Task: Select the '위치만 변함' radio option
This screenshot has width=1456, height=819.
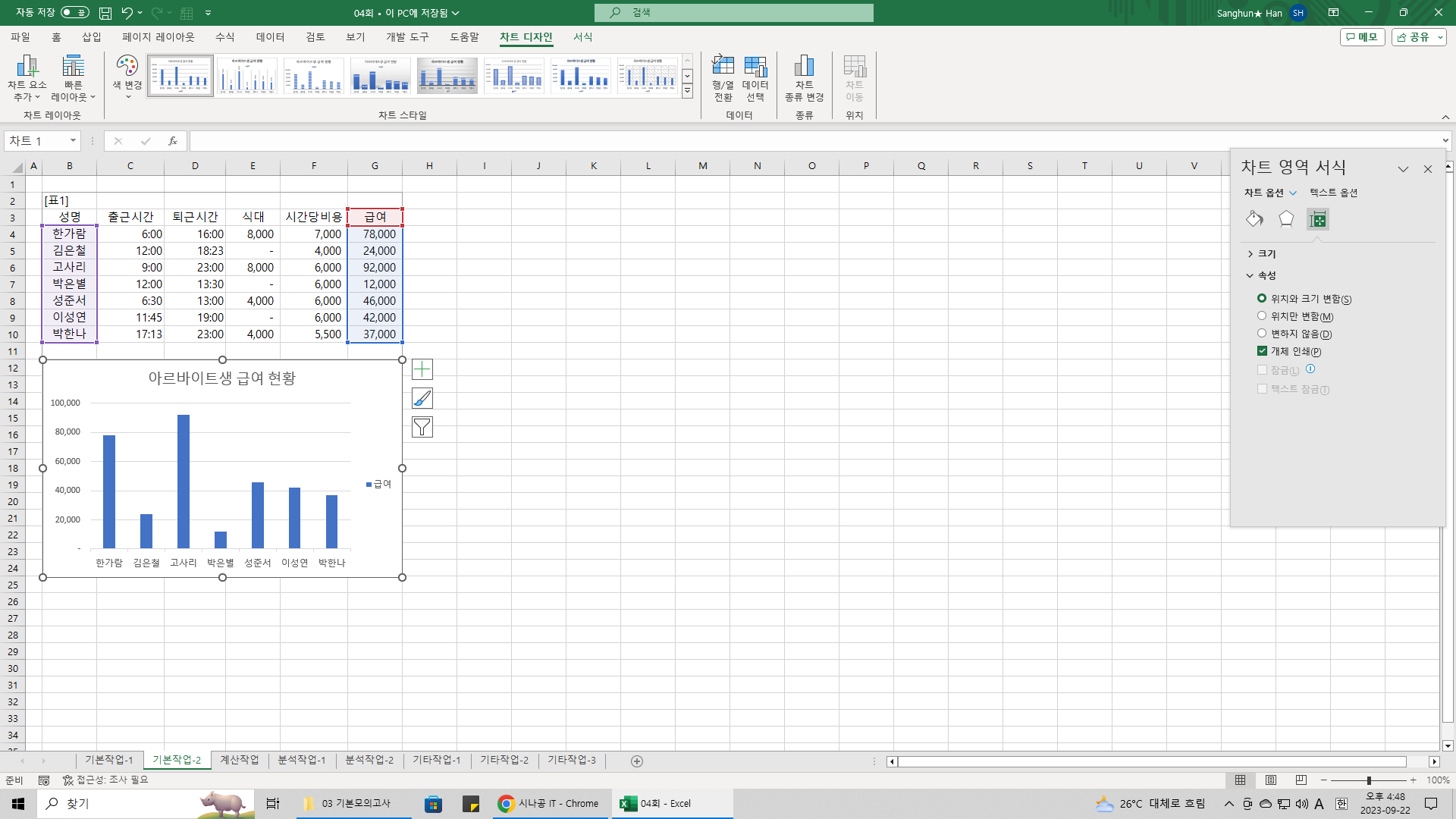Action: coord(1262,316)
